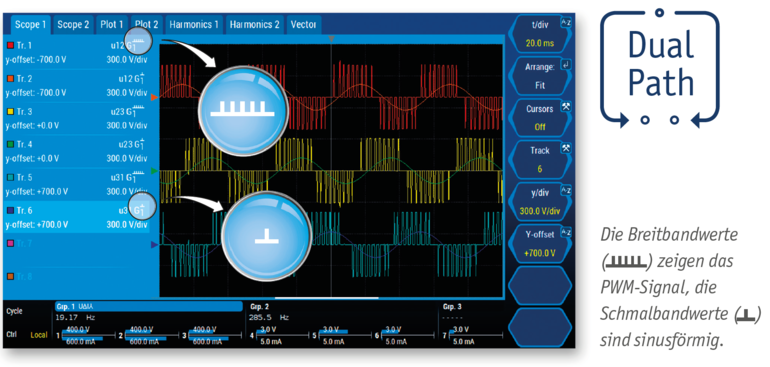
Task: Click the A-Z icon on t/div button
Action: click(565, 22)
